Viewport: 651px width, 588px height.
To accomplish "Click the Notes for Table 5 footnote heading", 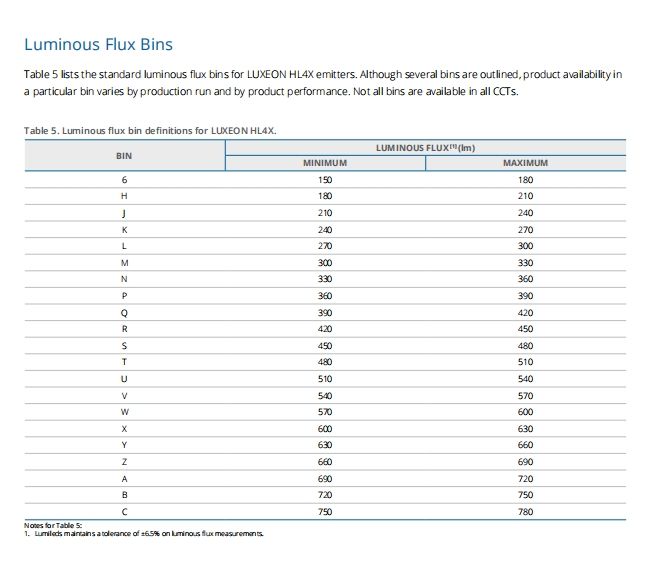I will pos(53,526).
